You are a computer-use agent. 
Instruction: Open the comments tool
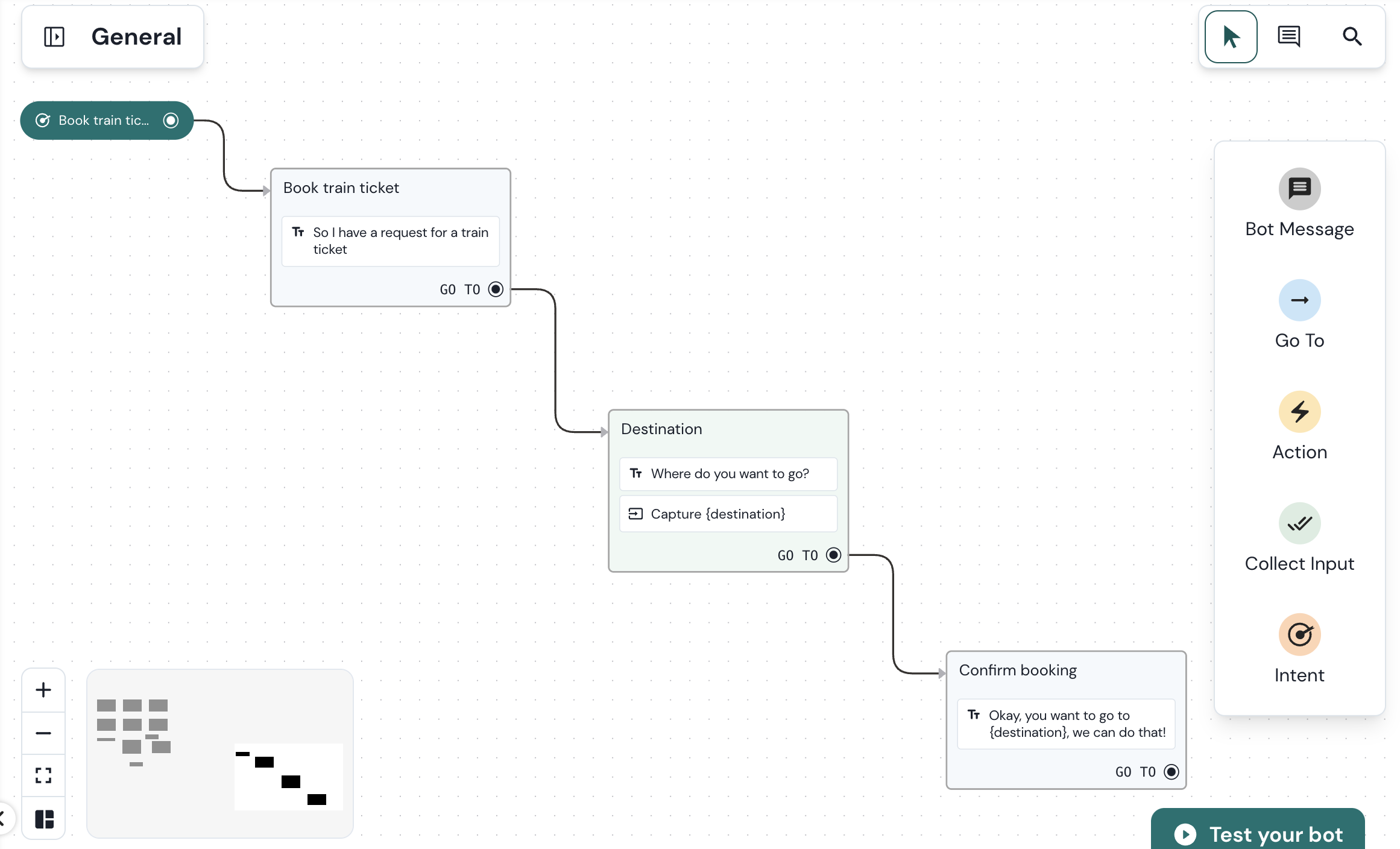(x=1288, y=37)
